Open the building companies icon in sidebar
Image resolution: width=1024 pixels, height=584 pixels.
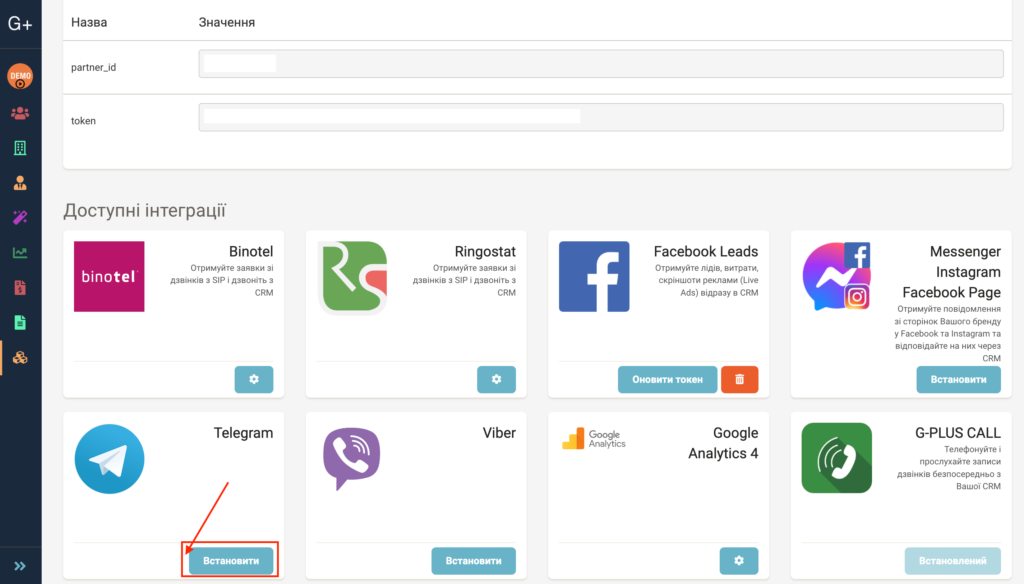20,148
